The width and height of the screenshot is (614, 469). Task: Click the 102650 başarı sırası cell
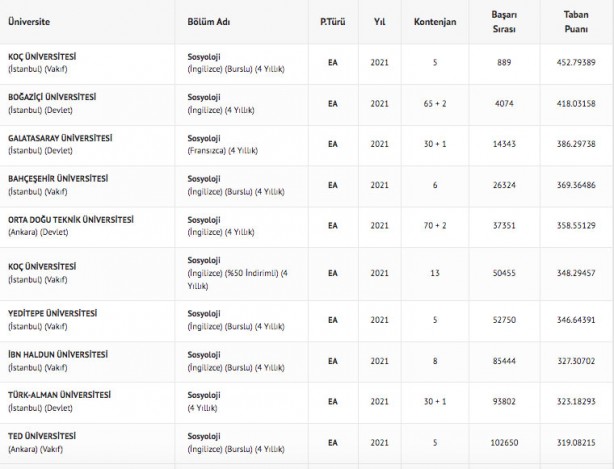click(511, 439)
